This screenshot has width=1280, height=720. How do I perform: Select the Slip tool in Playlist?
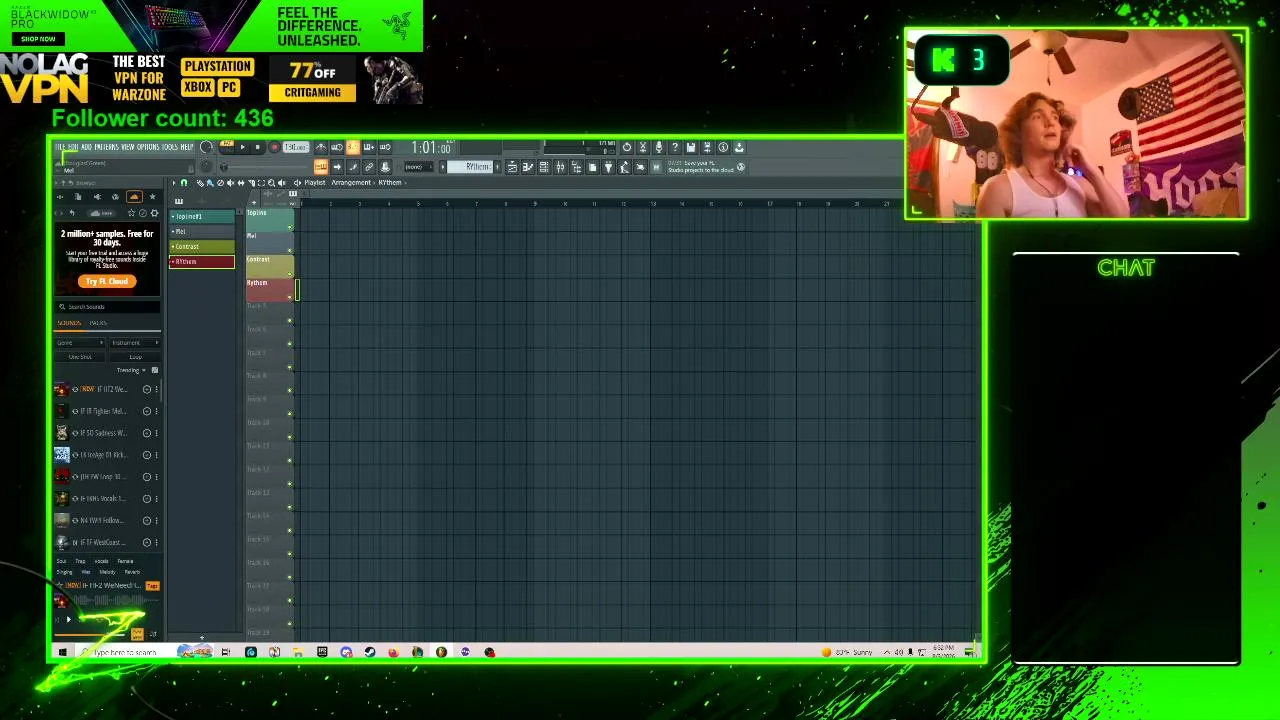coord(240,183)
